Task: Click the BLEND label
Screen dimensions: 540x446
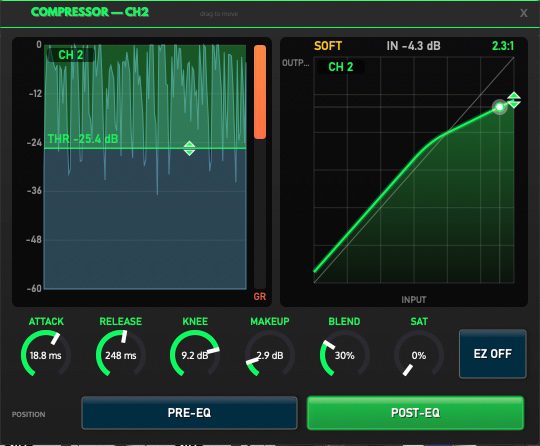Action: (x=344, y=321)
